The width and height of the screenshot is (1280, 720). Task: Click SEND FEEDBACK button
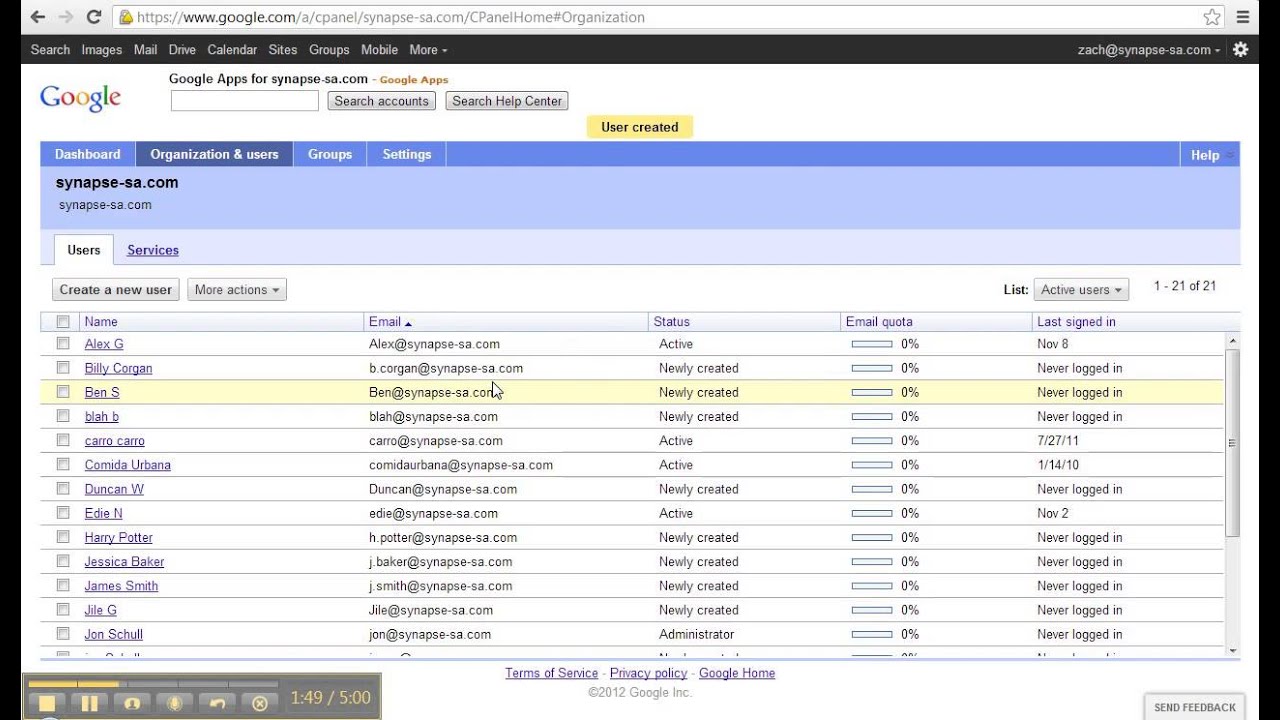[1195, 707]
